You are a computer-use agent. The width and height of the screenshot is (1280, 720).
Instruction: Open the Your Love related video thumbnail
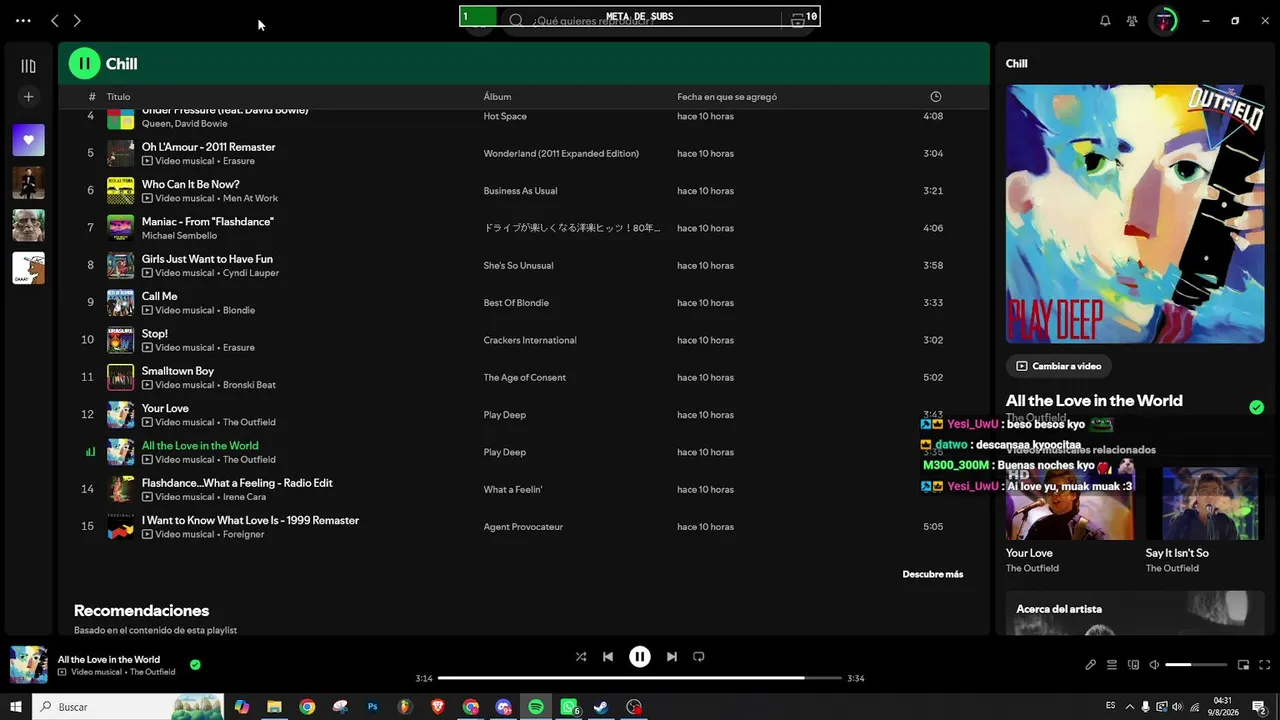(x=1070, y=503)
